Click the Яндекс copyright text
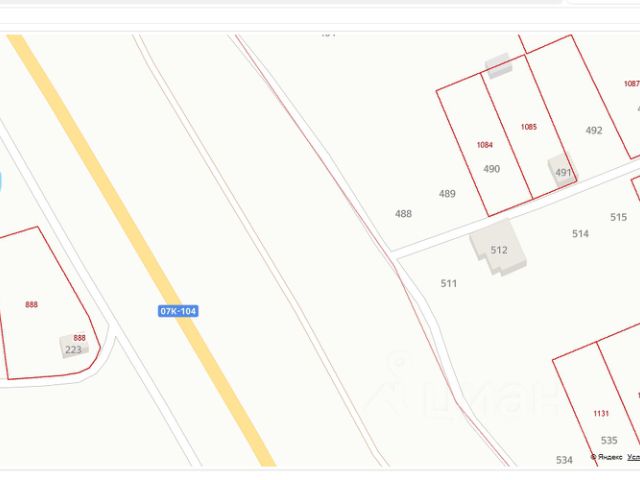The width and height of the screenshot is (640, 480). tap(607, 457)
